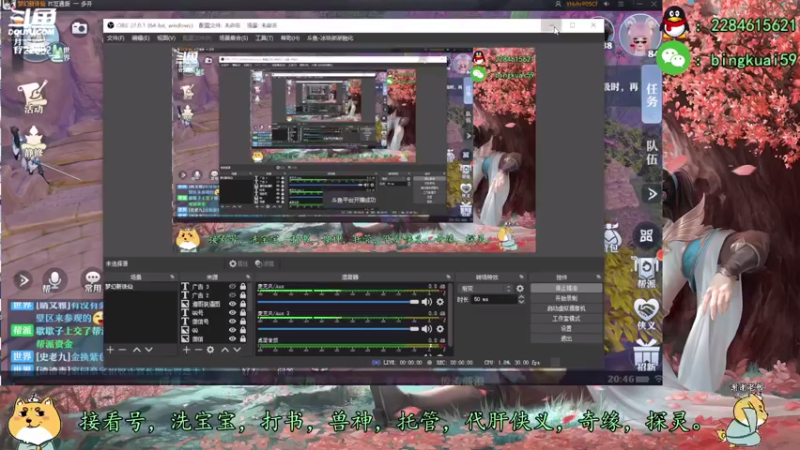Mute the 麦克风/Aux speaker icon
800x450 pixels.
(x=427, y=302)
